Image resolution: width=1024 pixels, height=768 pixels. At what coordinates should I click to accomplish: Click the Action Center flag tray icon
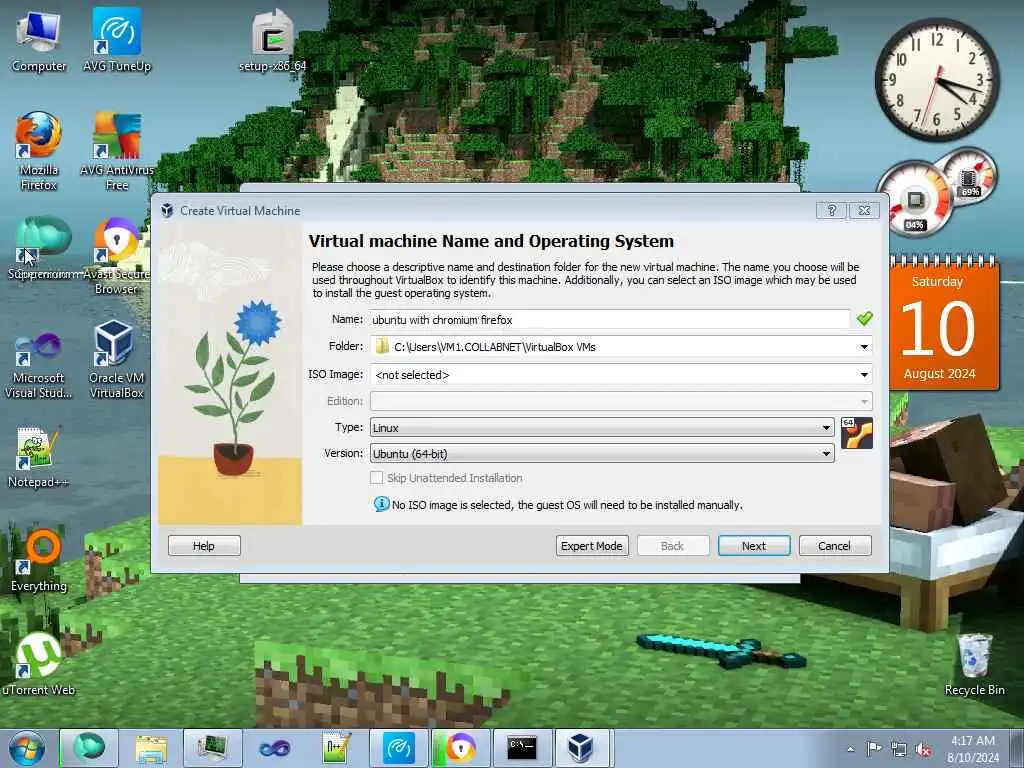(x=874, y=750)
